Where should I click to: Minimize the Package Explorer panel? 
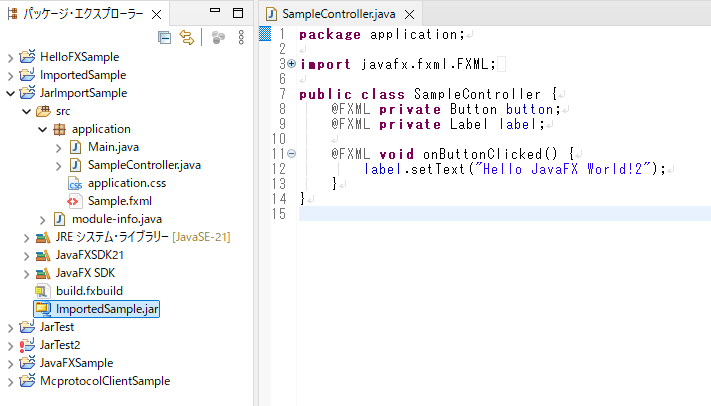(215, 11)
